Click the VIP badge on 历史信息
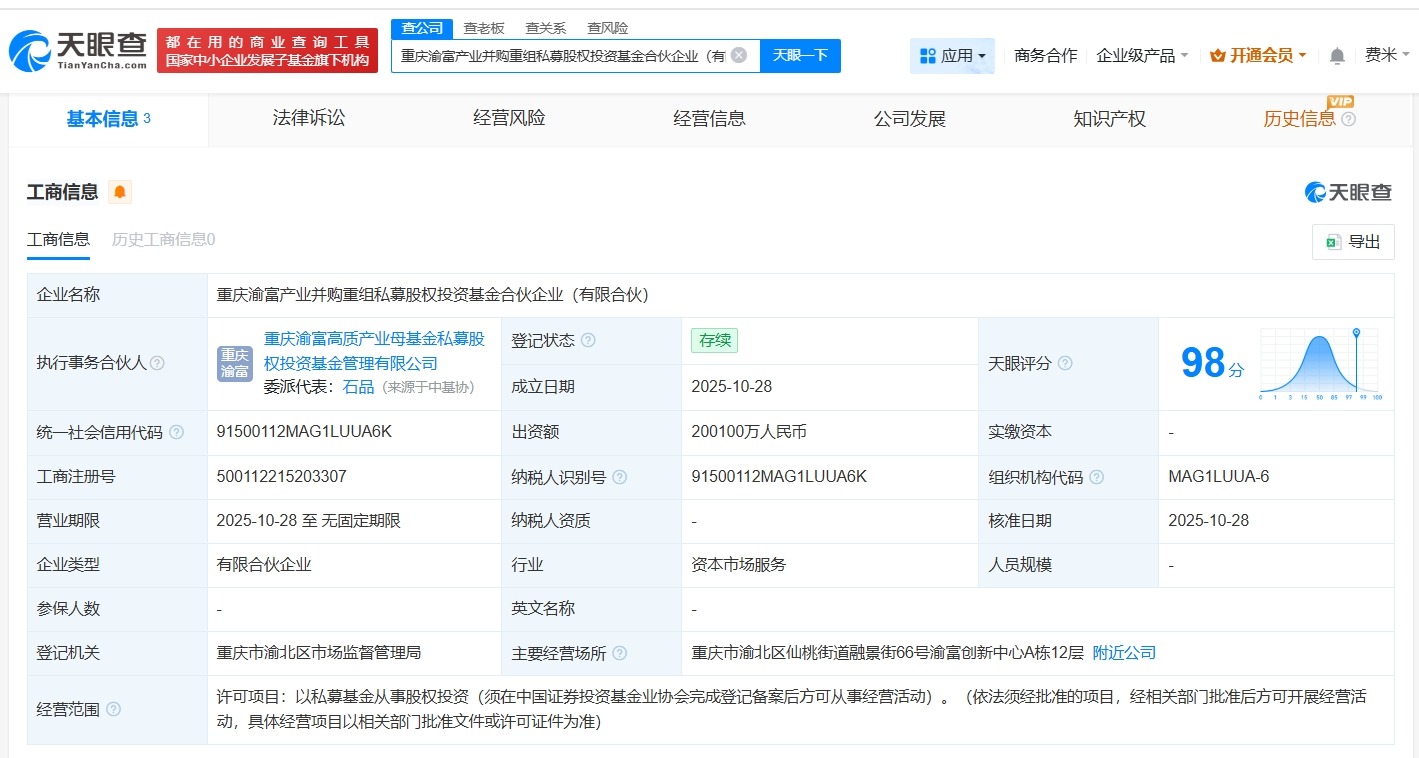1419x758 pixels. pyautogui.click(x=1340, y=102)
